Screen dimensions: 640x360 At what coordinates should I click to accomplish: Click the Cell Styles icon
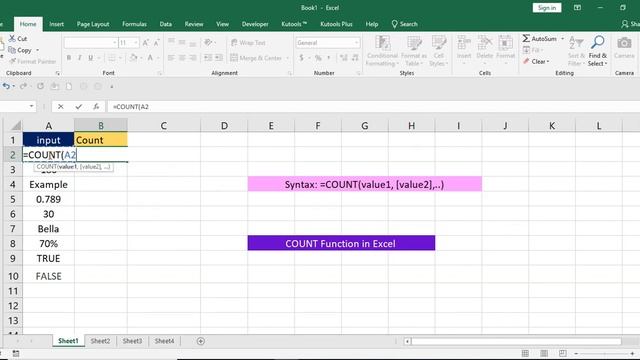click(439, 42)
